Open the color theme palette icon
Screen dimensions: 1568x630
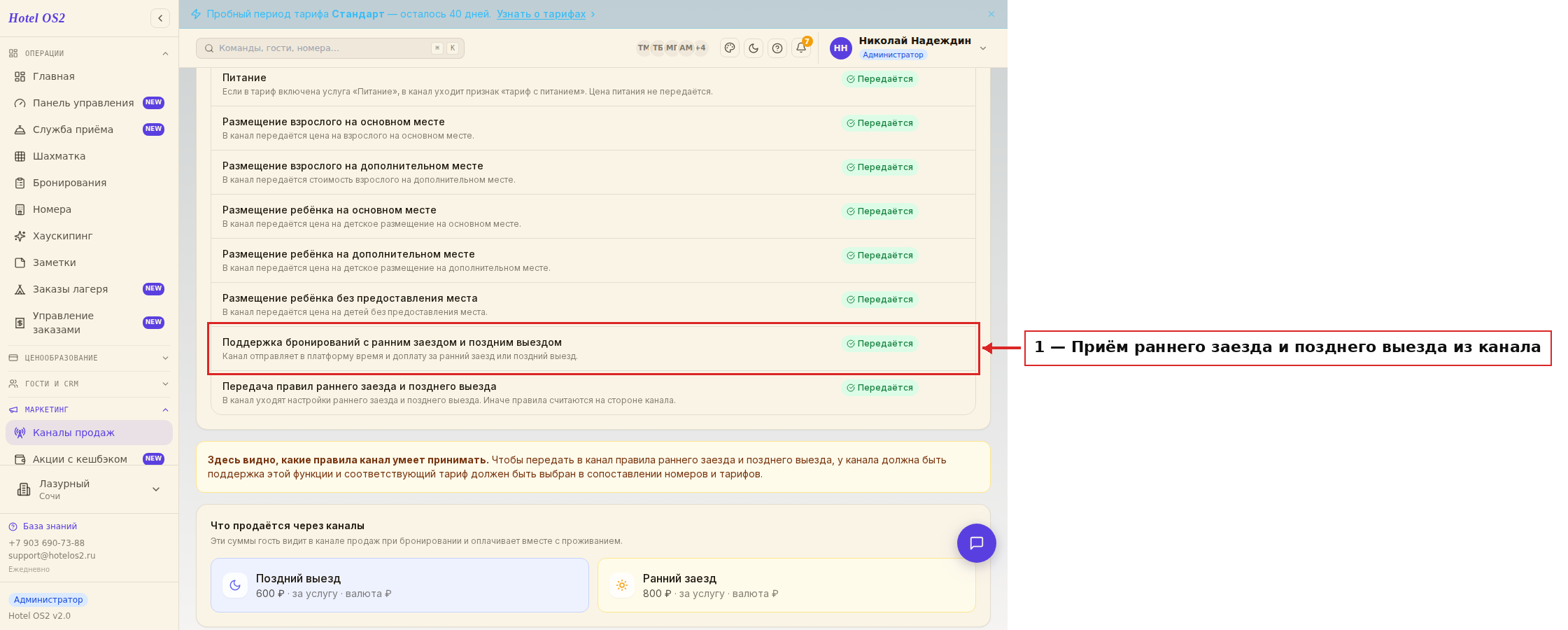(730, 48)
